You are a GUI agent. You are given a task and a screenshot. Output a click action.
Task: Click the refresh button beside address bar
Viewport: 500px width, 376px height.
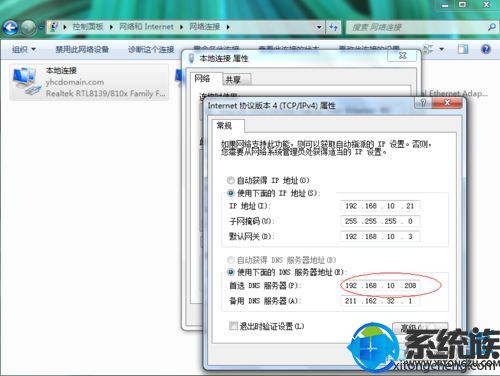click(333, 27)
